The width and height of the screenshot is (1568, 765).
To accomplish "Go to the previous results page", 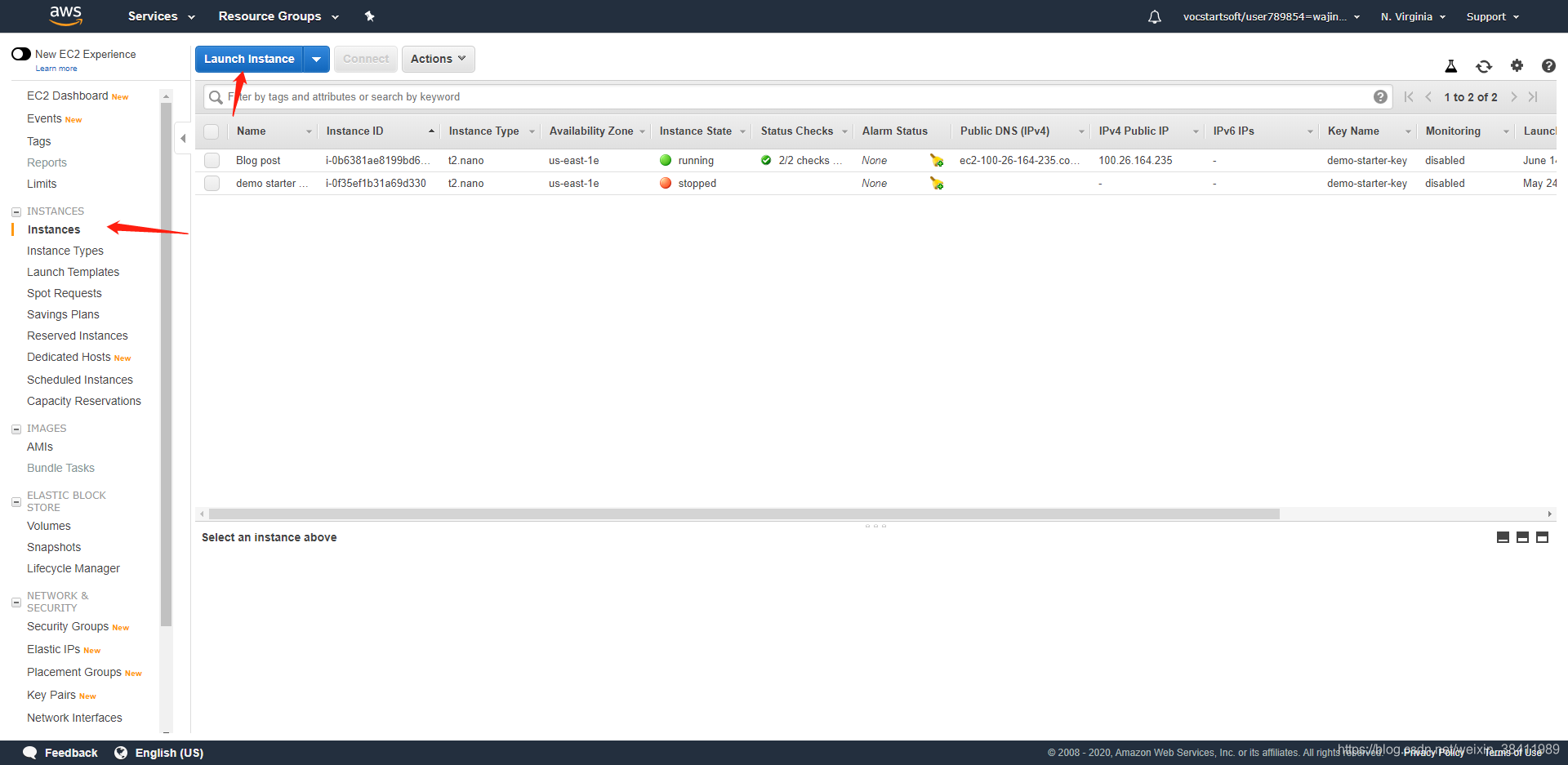I will coord(1428,96).
